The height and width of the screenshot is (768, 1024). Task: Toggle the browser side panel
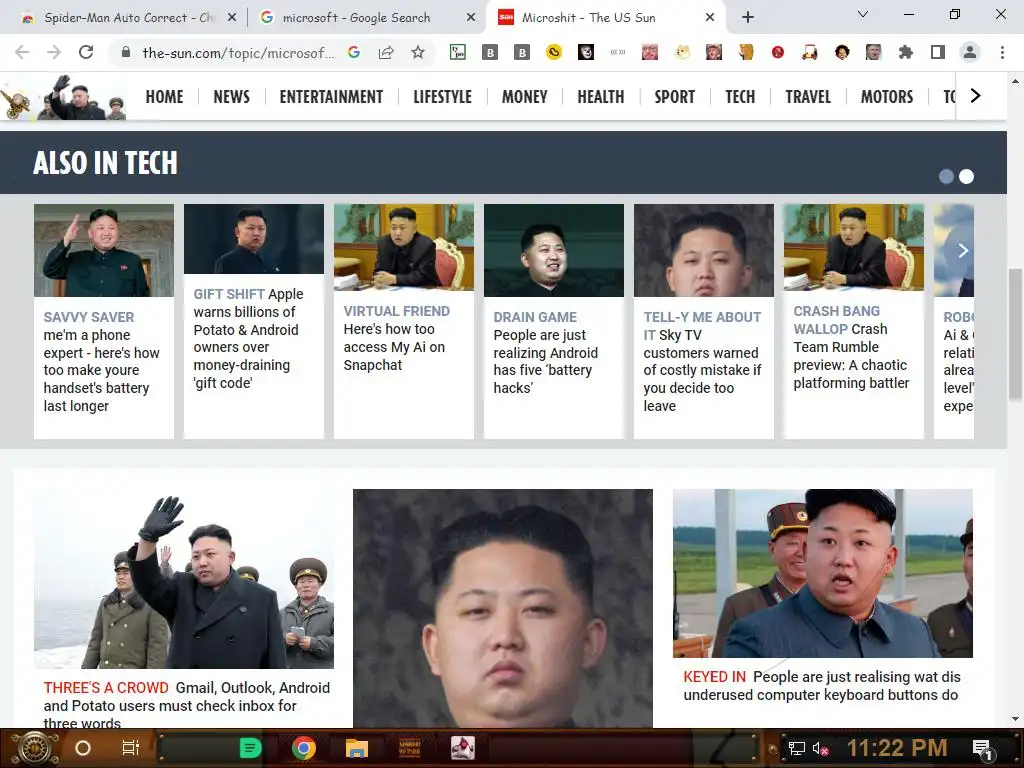[938, 52]
